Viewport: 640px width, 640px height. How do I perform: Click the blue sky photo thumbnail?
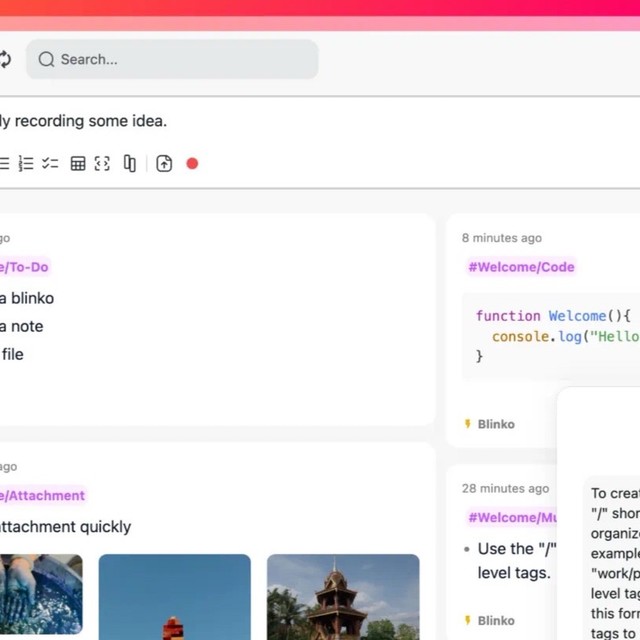point(175,597)
